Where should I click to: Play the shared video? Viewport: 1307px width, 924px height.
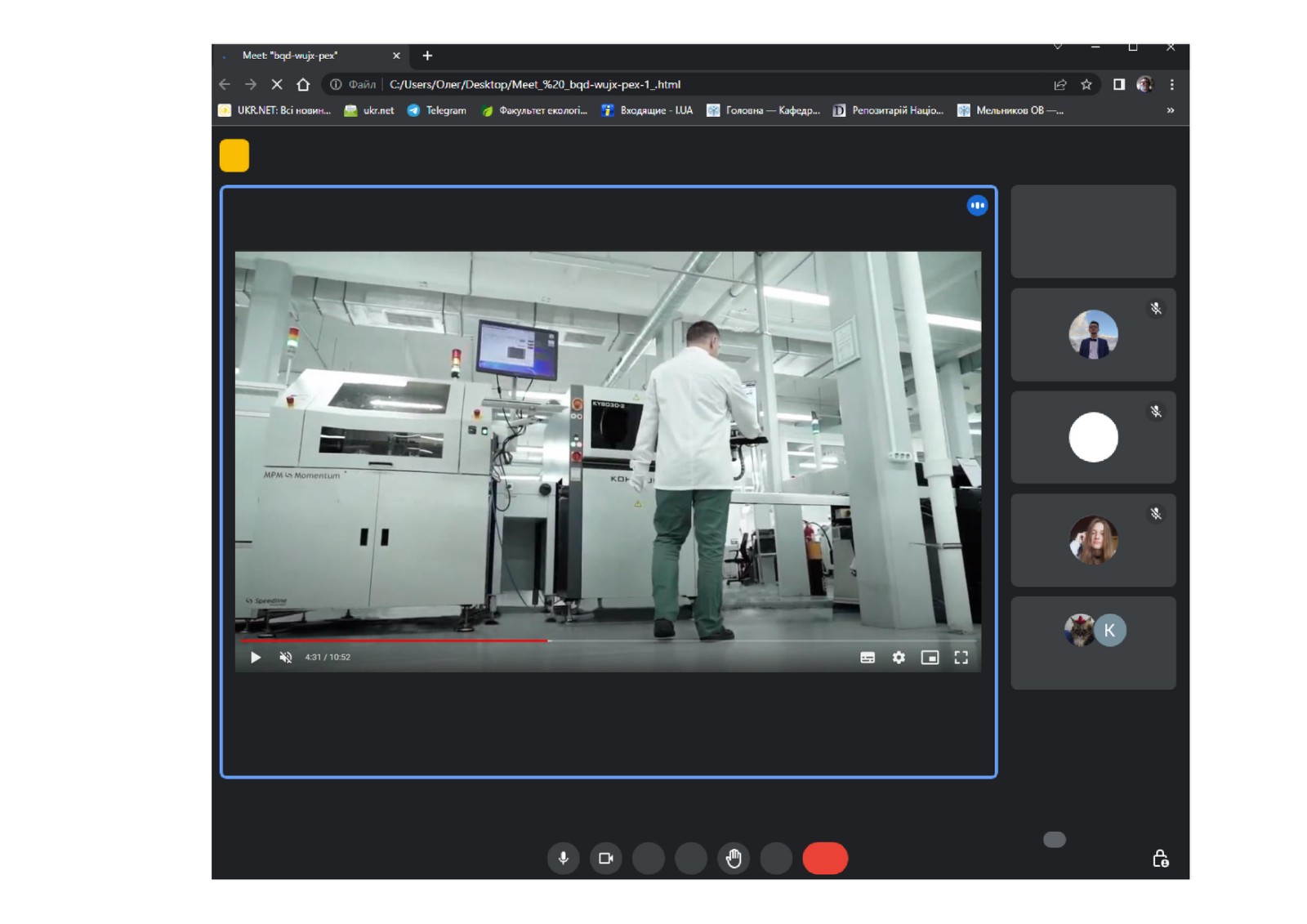tap(255, 658)
